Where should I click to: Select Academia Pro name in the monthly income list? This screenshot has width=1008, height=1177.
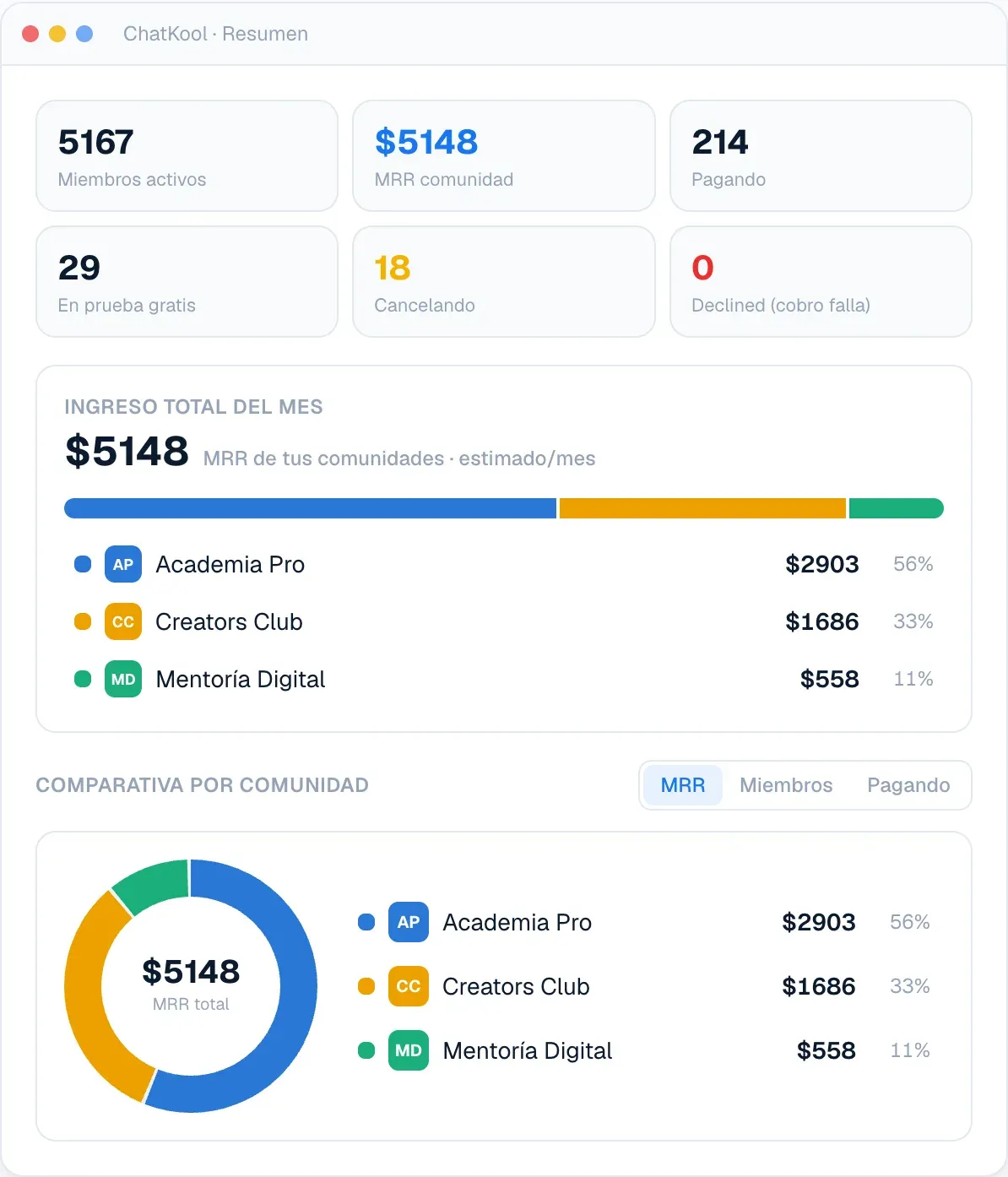[230, 564]
